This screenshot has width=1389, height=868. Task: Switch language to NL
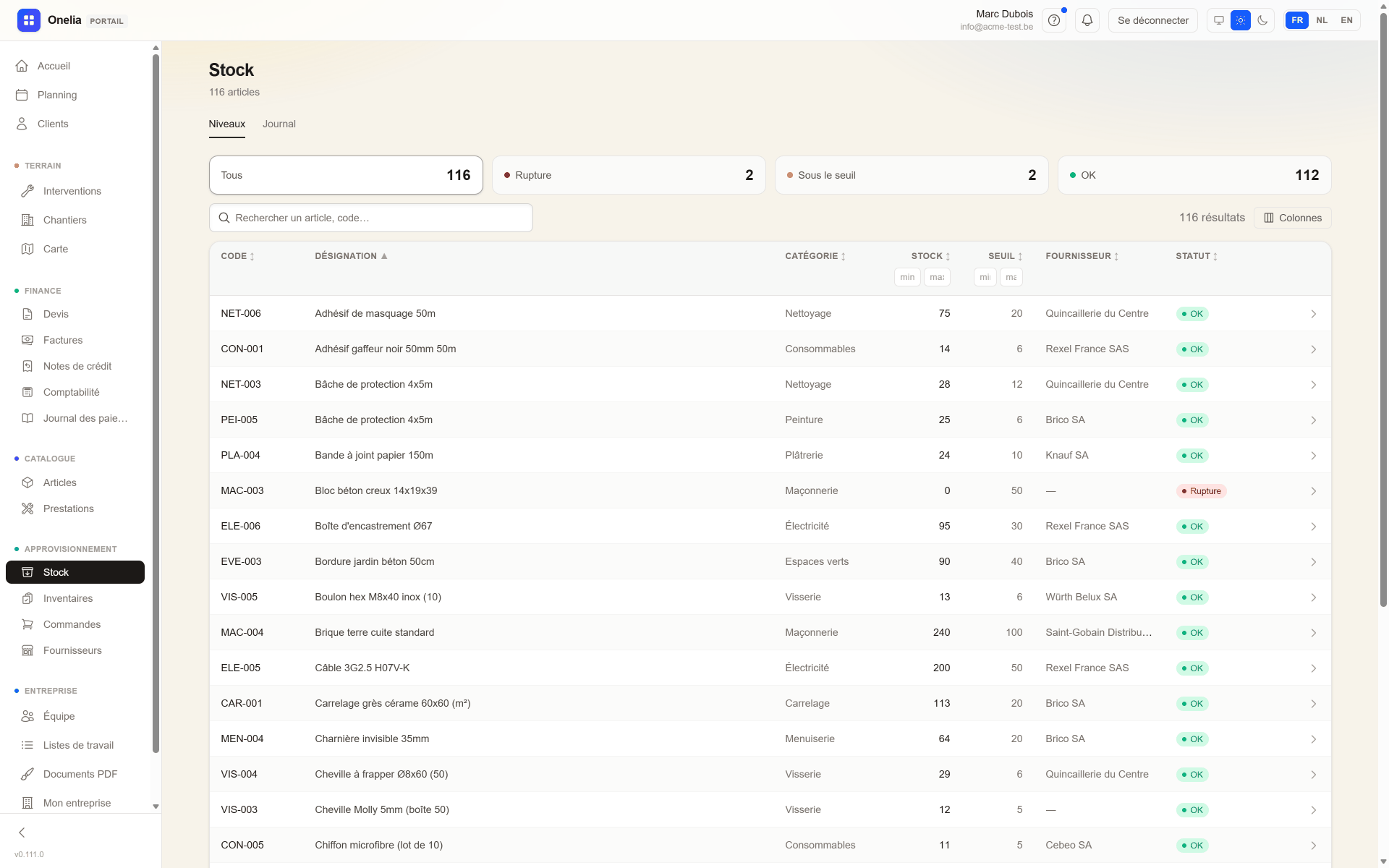(x=1322, y=20)
